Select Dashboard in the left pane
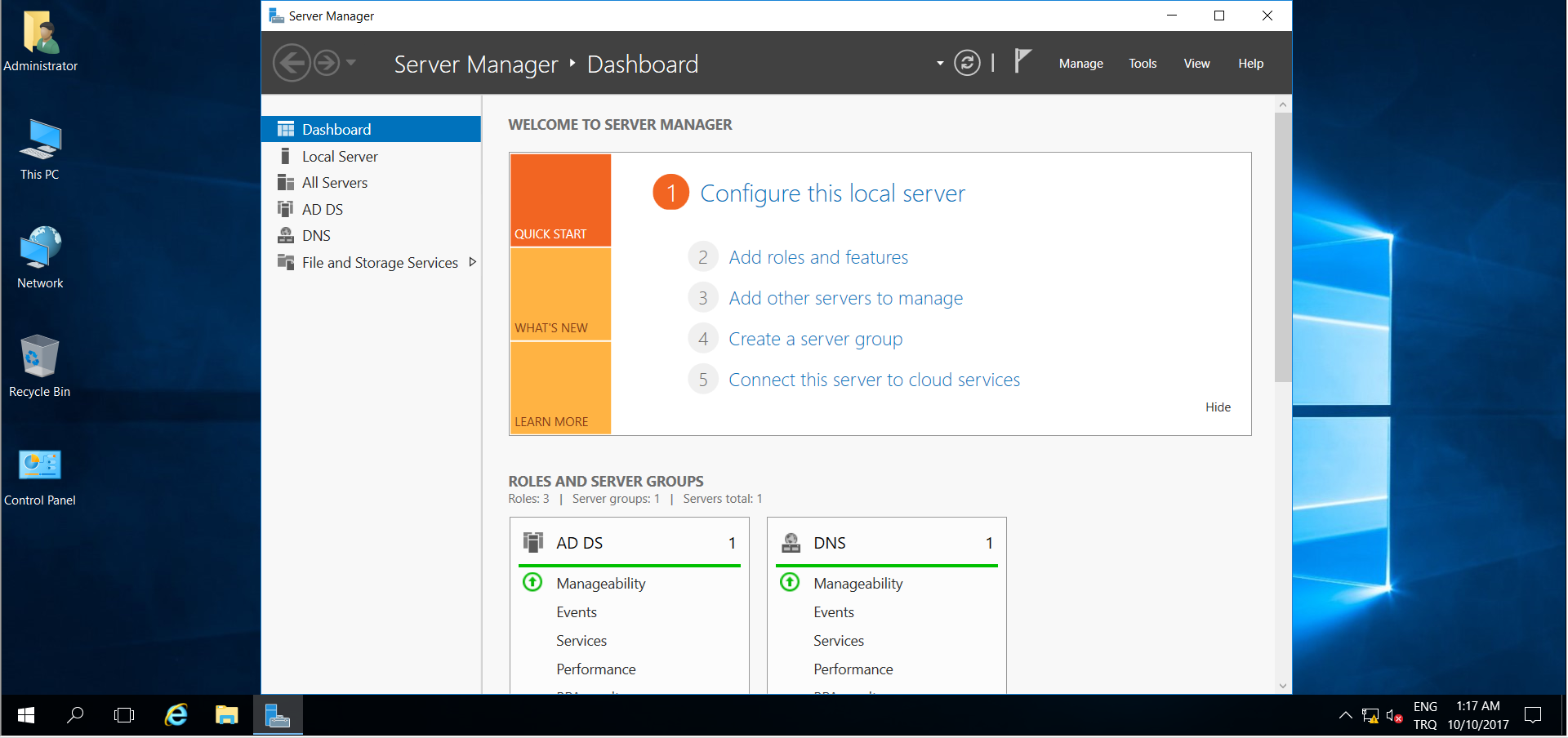Screen dimensions: 1568x738 [371, 129]
